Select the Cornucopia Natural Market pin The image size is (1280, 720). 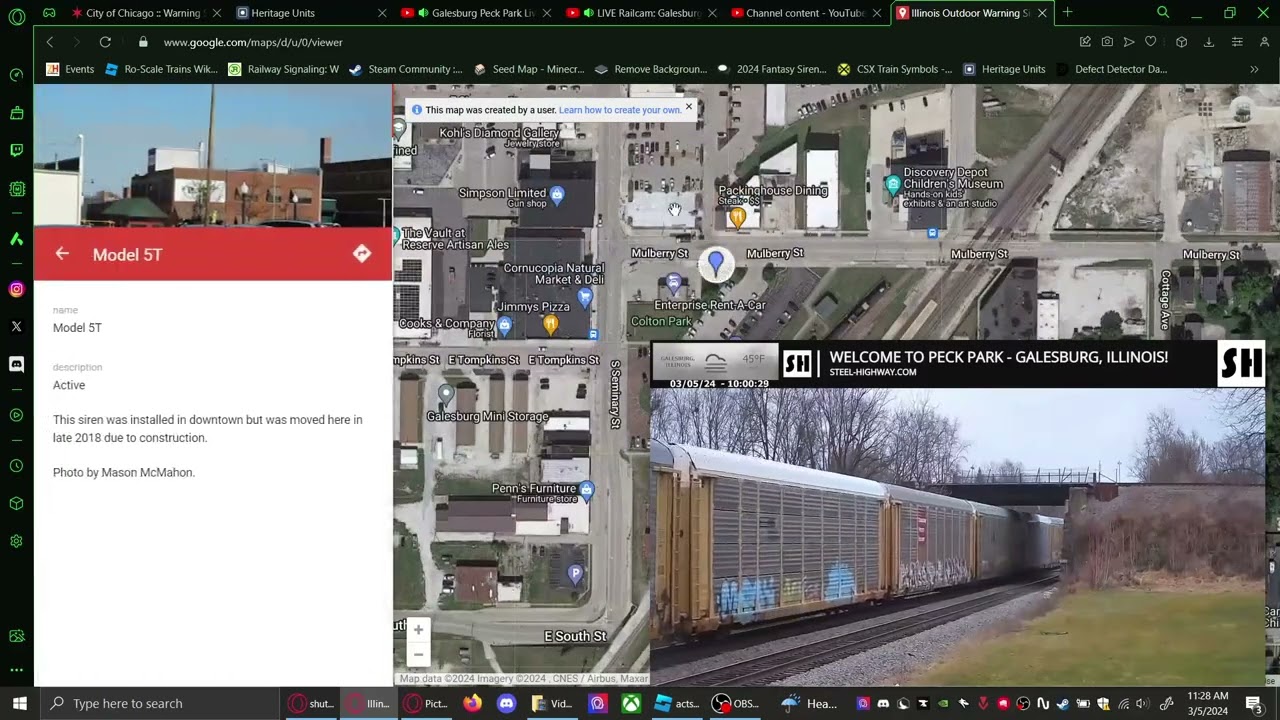585,296
